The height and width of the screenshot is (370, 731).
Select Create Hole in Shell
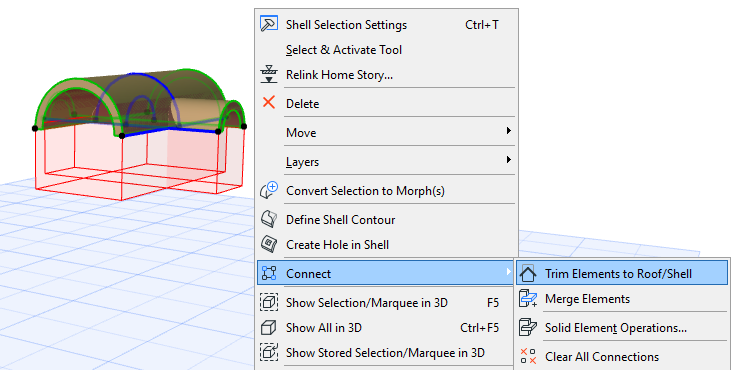tap(386, 244)
